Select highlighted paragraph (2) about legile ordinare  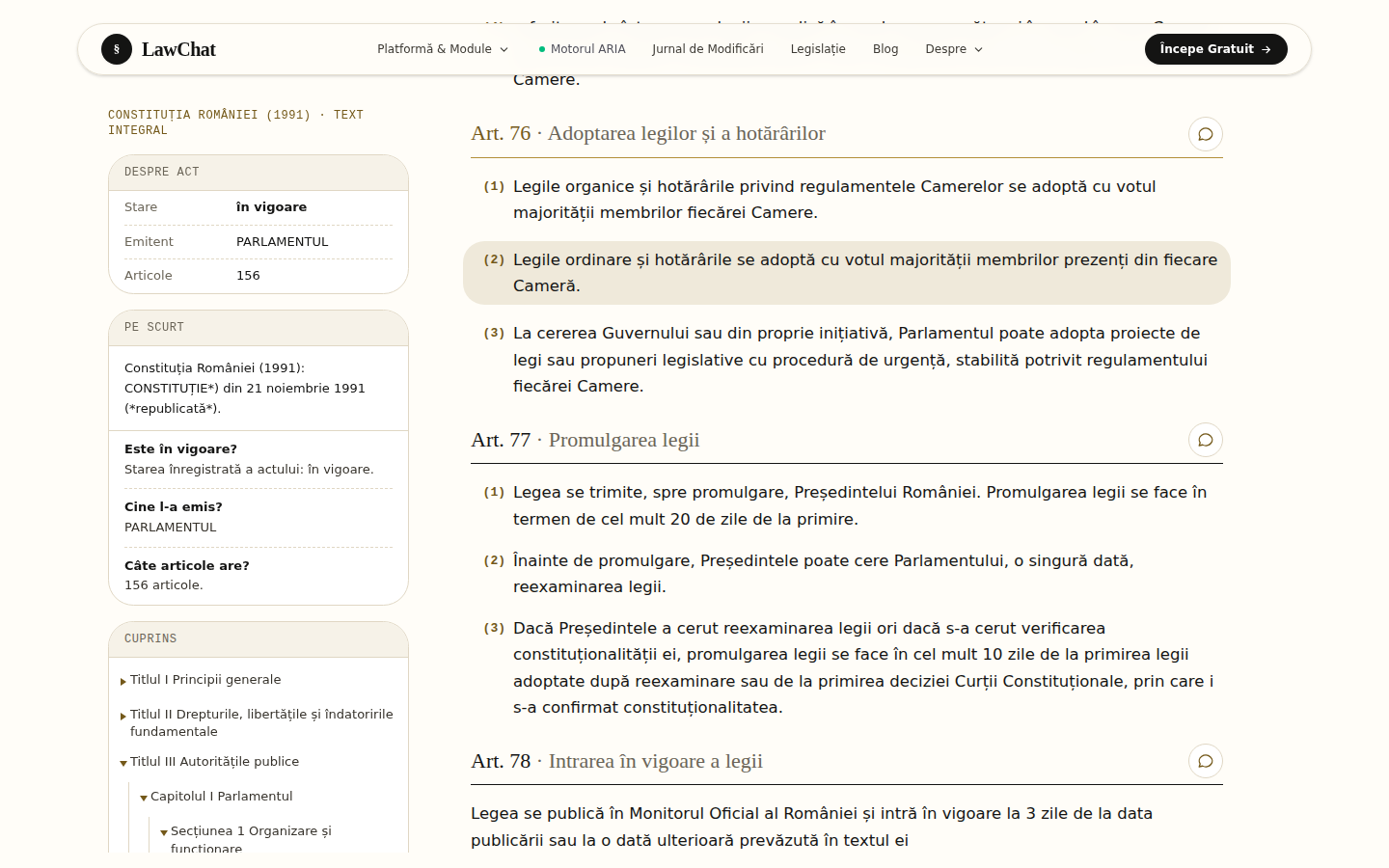pos(847,273)
